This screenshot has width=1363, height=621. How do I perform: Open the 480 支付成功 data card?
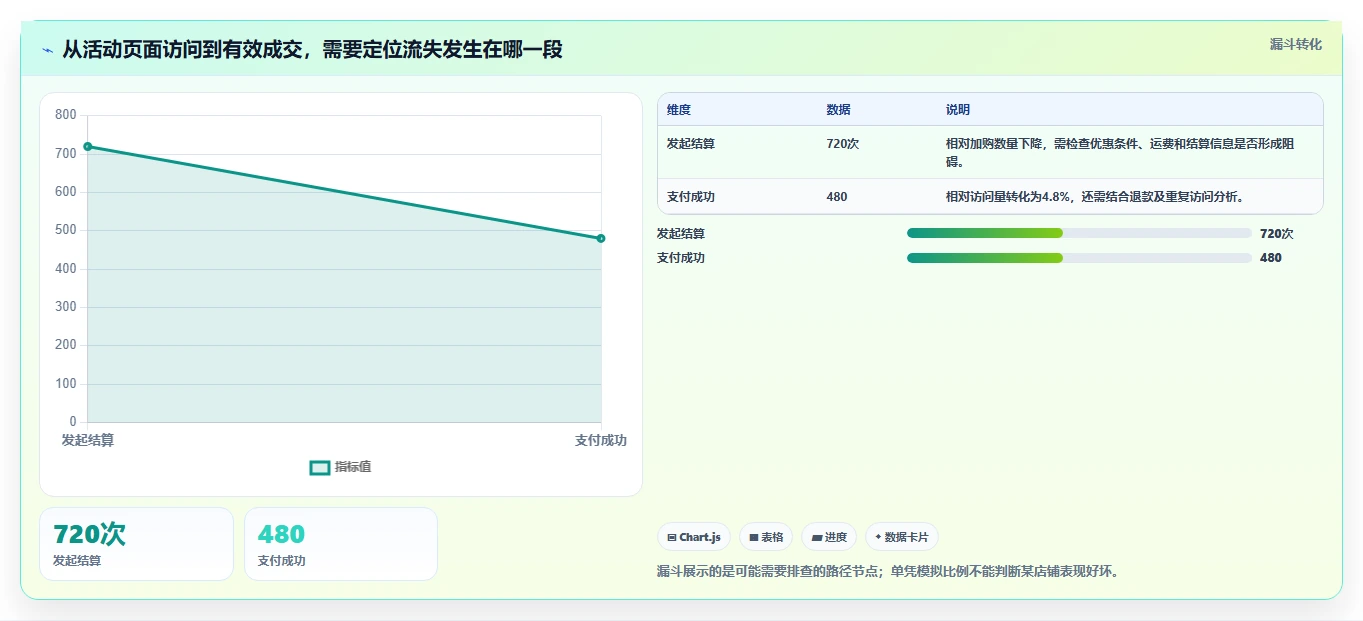(x=341, y=544)
